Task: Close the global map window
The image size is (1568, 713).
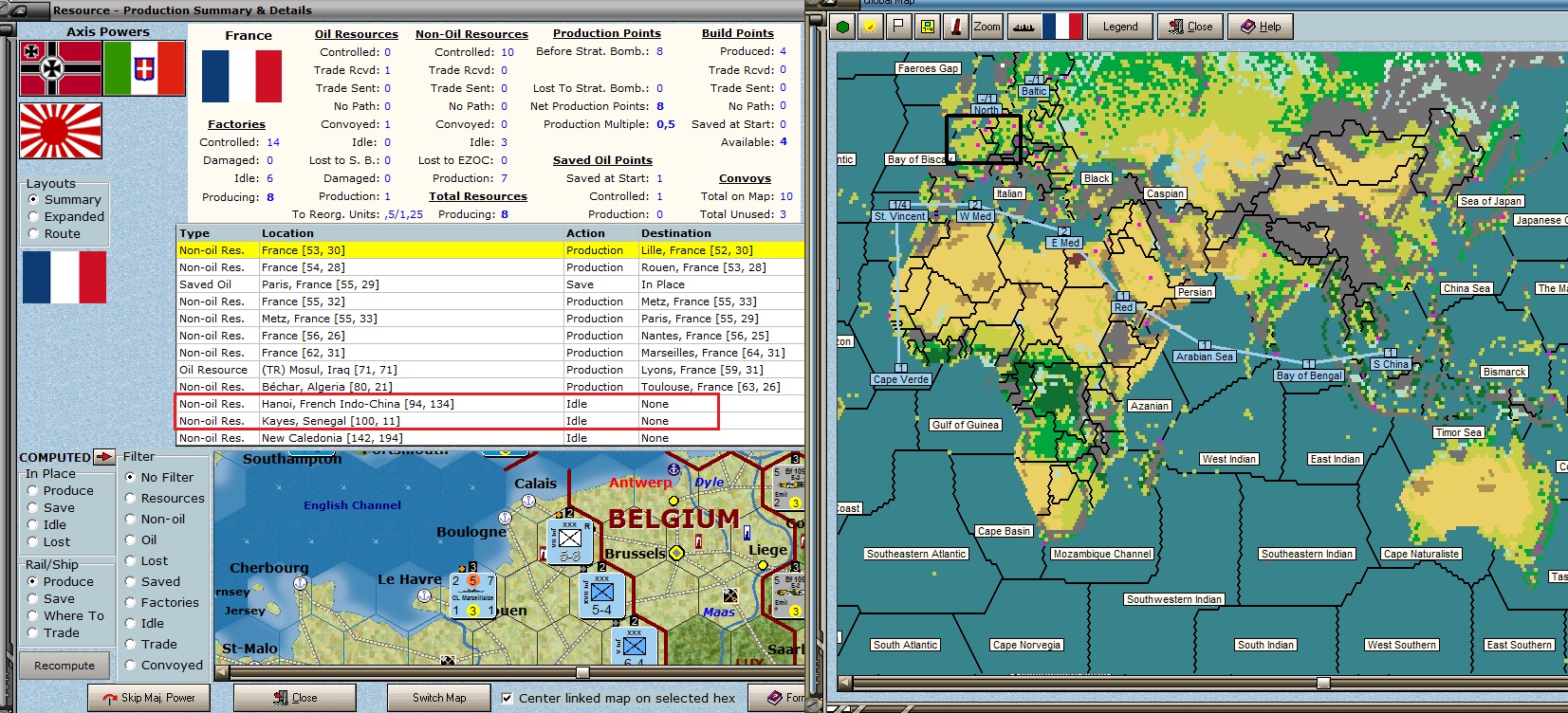Action: (x=1190, y=27)
